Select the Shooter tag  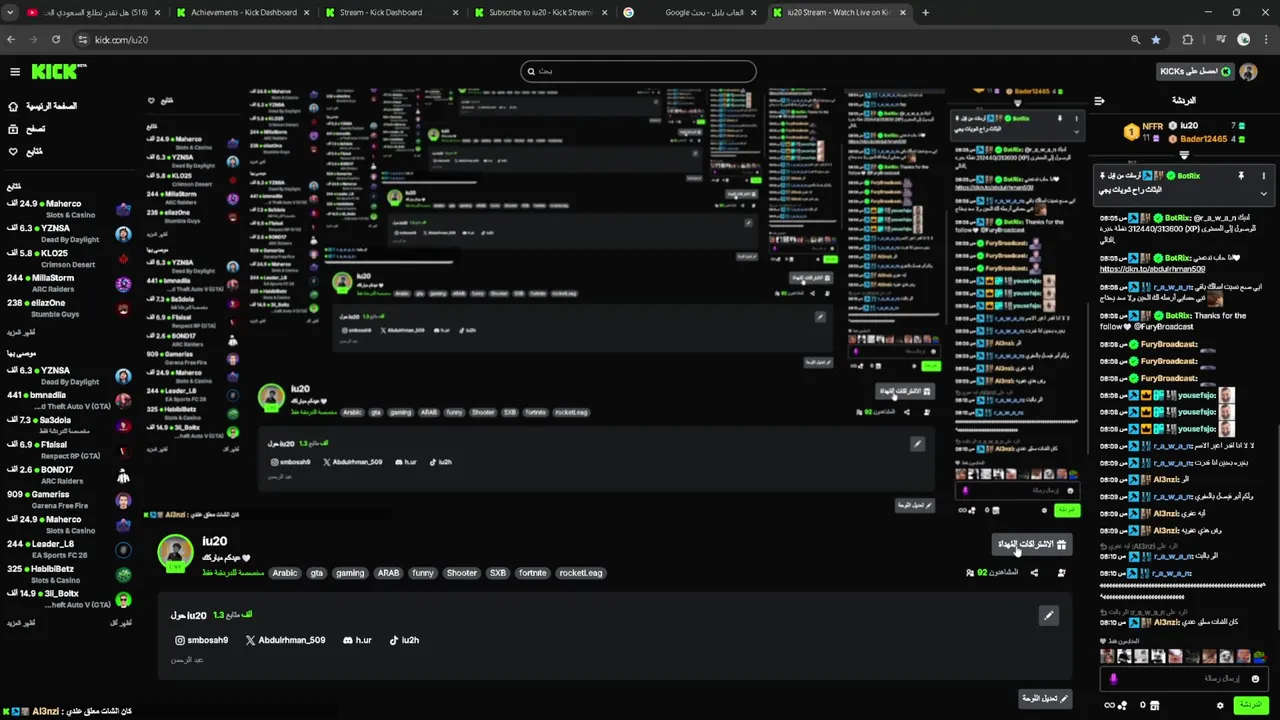[x=462, y=573]
